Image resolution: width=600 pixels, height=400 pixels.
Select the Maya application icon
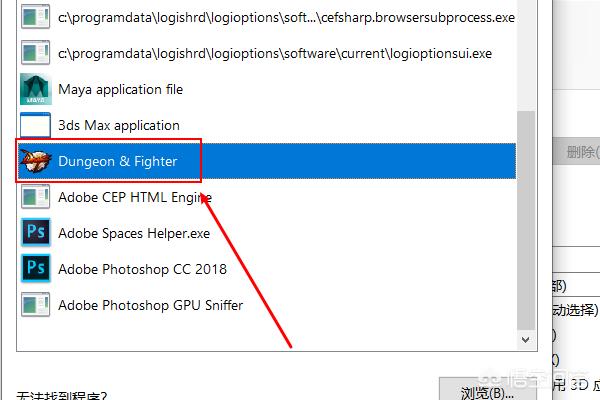click(36, 89)
